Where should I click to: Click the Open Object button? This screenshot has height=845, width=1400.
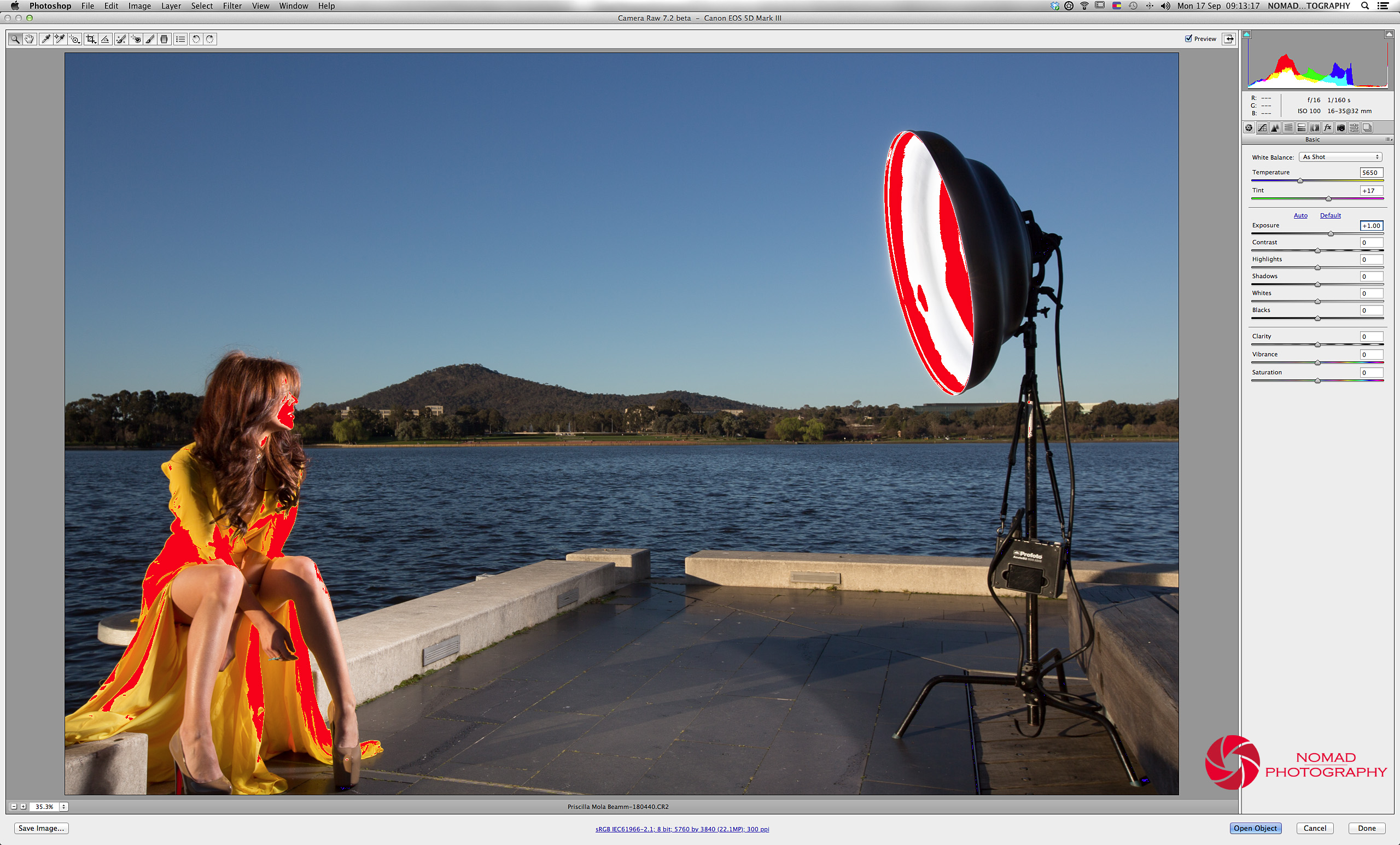[1255, 828]
